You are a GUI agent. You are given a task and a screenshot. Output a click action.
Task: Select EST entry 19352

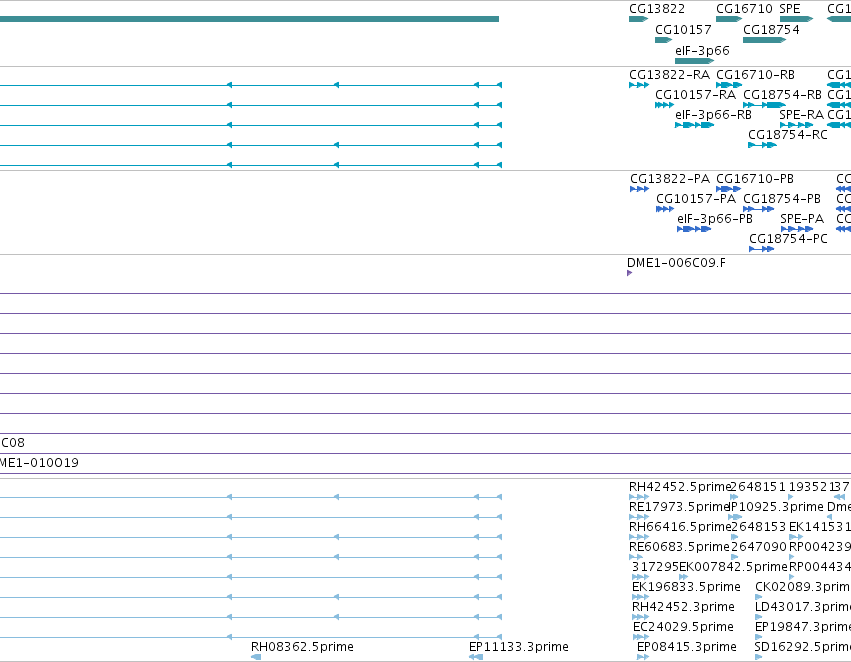[x=808, y=487]
